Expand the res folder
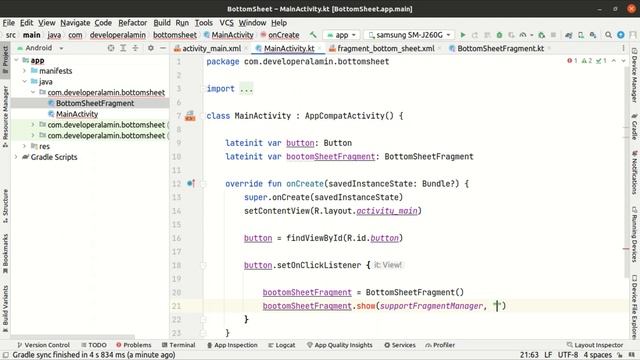This screenshot has width=640, height=360. (25, 146)
